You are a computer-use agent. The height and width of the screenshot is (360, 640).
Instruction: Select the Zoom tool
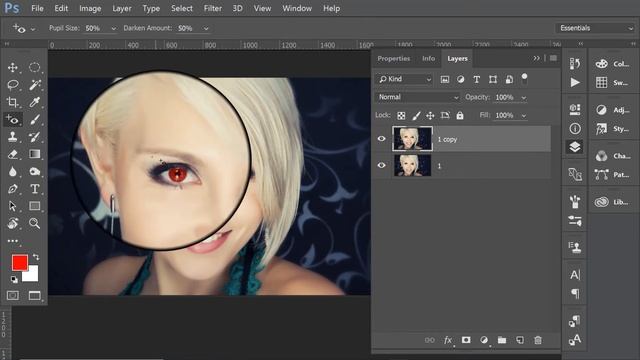point(35,223)
